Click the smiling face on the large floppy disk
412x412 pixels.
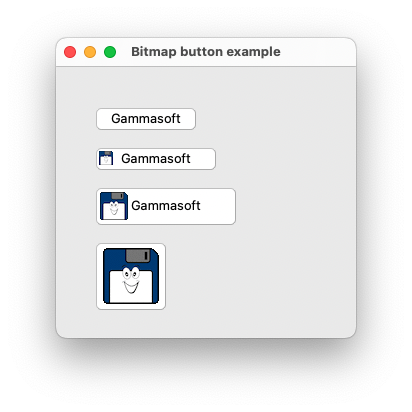(131, 280)
